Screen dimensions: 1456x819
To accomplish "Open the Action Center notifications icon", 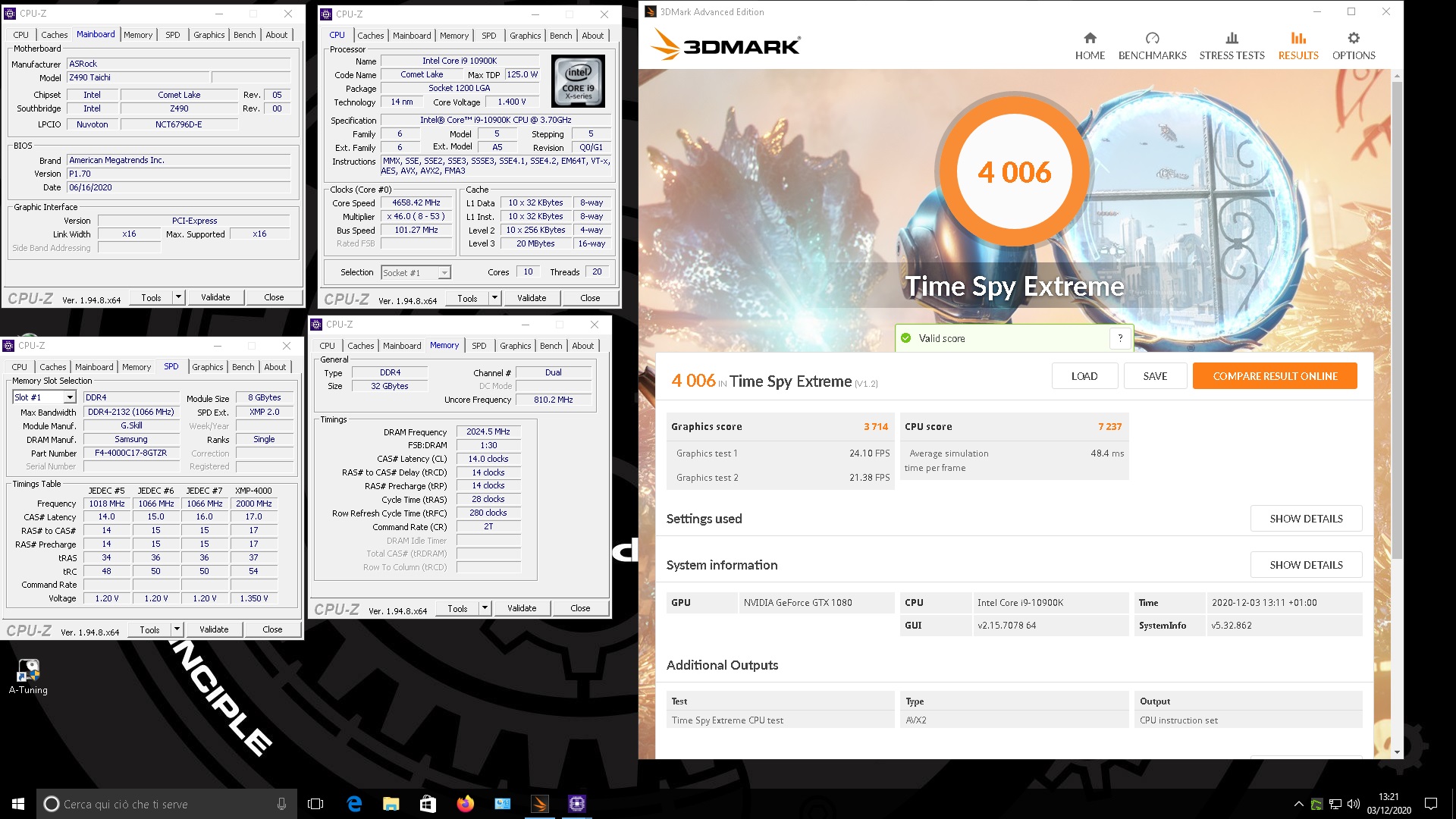I will tap(1431, 804).
